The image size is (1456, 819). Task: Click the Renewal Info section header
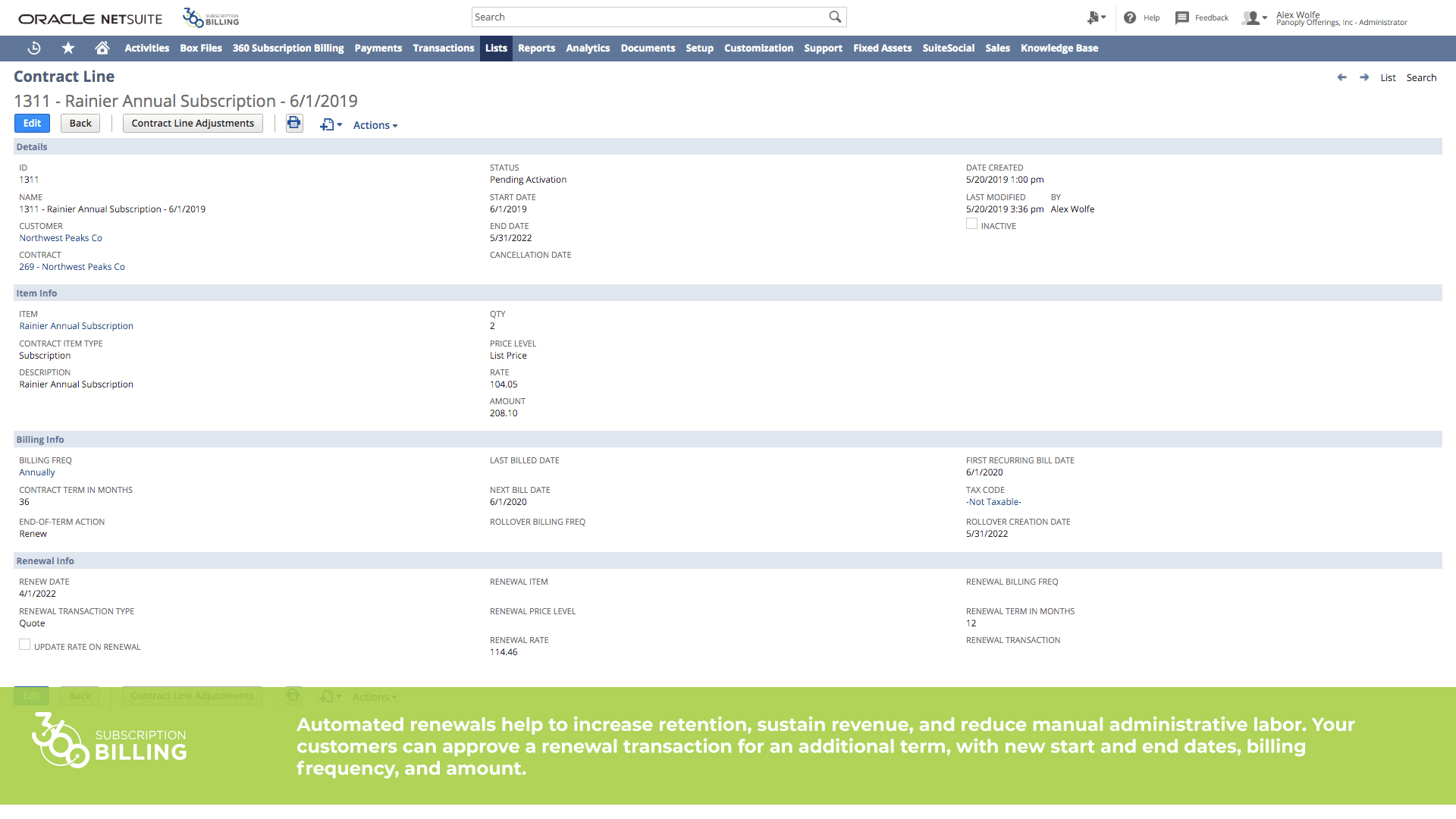[x=728, y=560]
